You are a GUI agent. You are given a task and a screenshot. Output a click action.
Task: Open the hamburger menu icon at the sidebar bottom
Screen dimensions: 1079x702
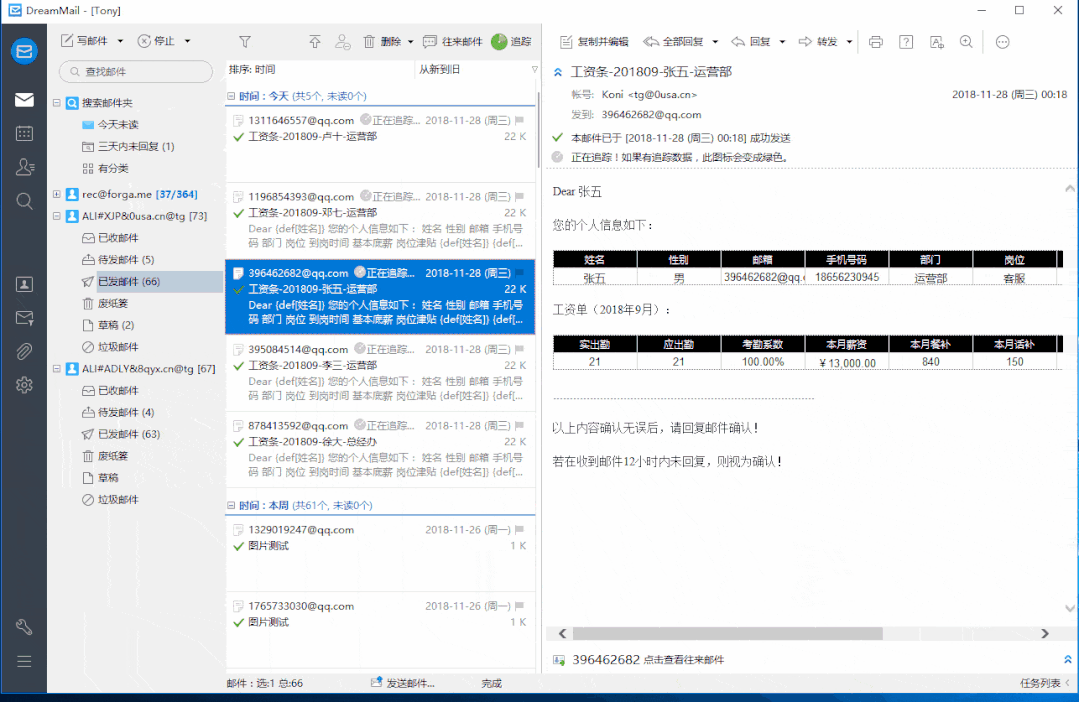[24, 661]
